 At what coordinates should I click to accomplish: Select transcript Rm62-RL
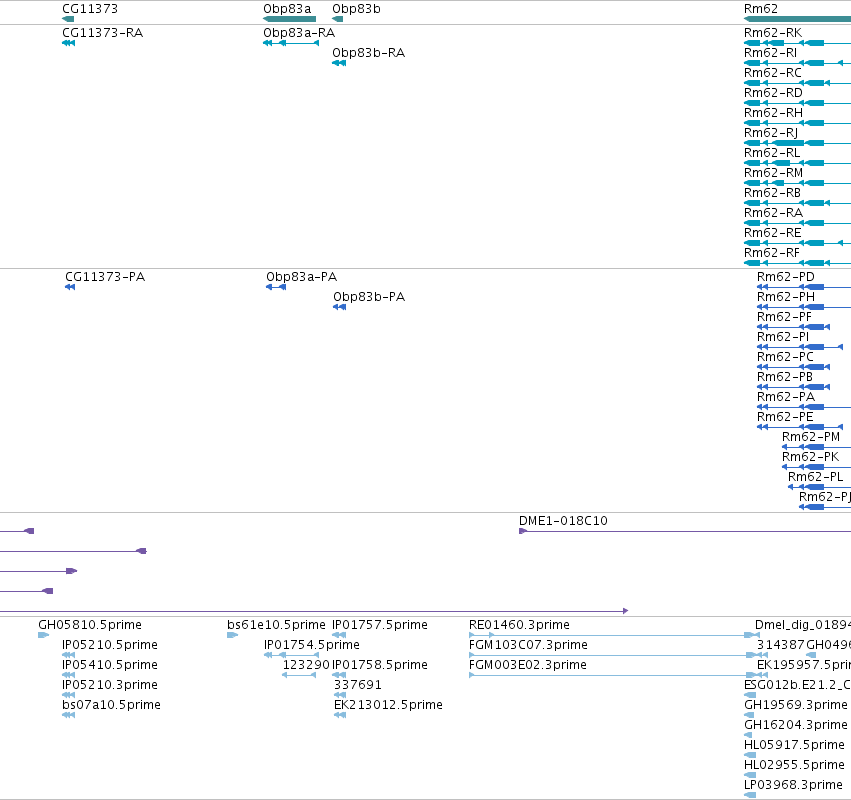(x=772, y=153)
